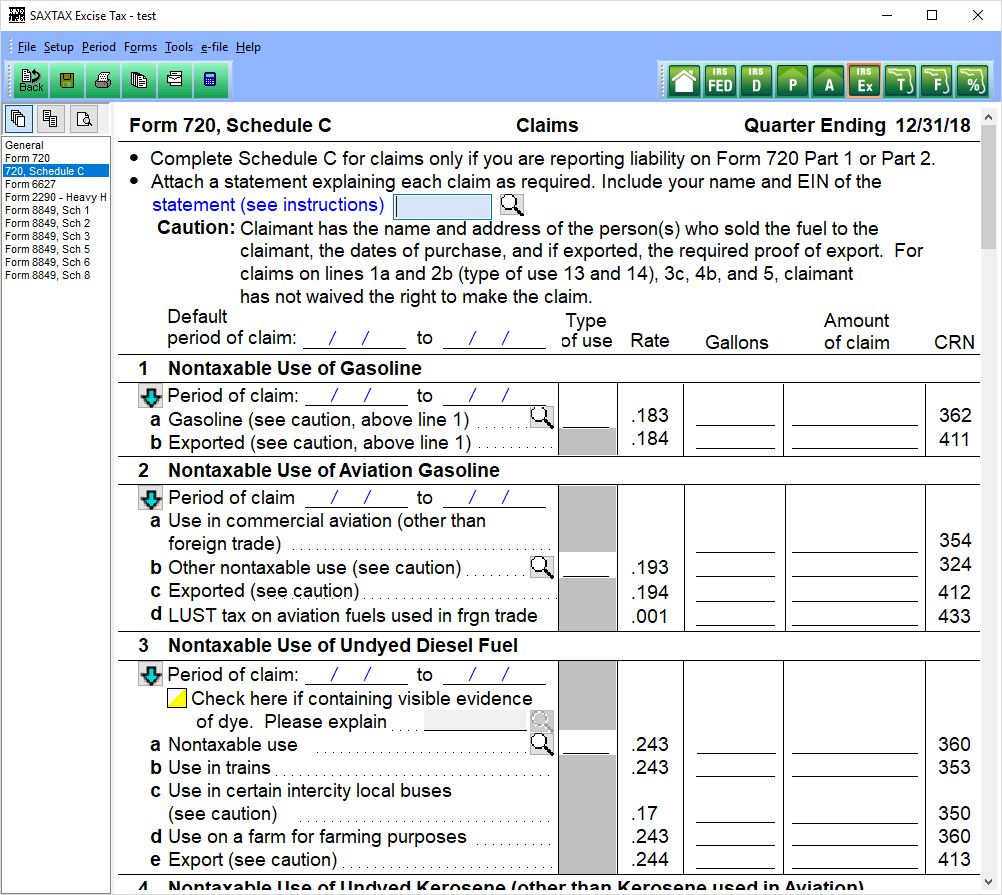Open the IRS FED module
This screenshot has width=1002, height=895.
click(720, 81)
